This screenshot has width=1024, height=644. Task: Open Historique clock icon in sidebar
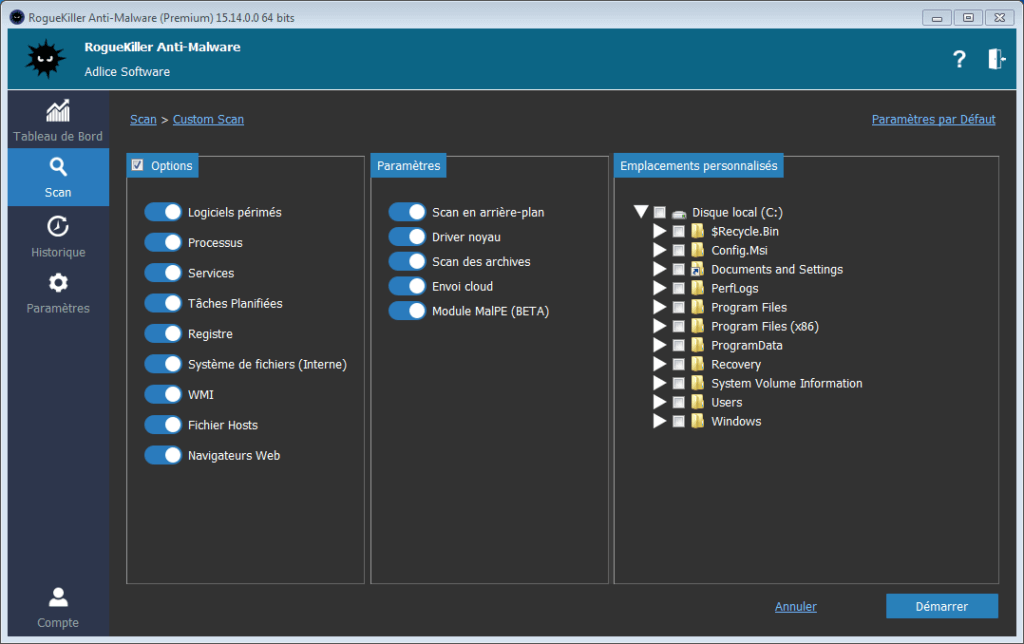click(58, 227)
